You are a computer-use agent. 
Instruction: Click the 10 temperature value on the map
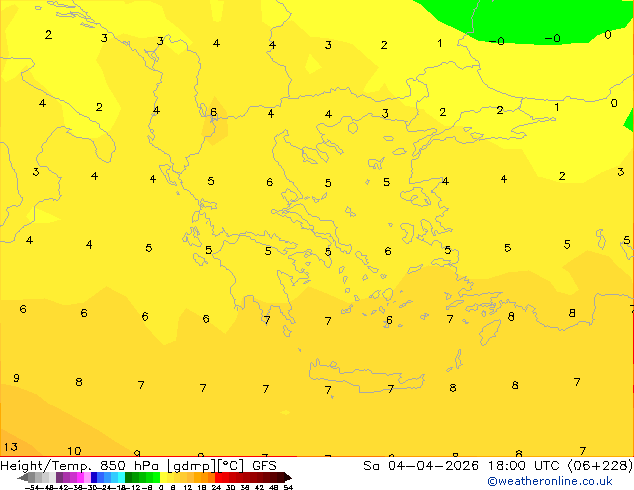point(74,451)
